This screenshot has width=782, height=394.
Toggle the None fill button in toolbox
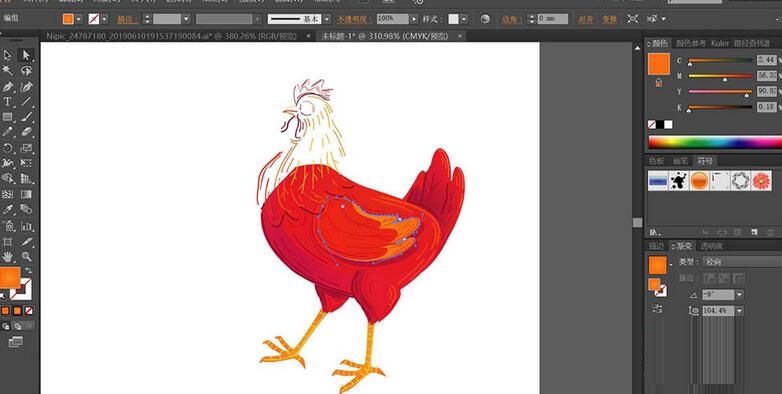[x=29, y=310]
